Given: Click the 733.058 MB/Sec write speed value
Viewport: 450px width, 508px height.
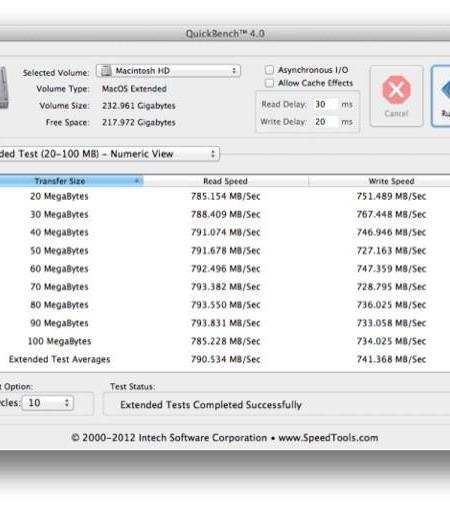Looking at the screenshot, I should coord(391,323).
